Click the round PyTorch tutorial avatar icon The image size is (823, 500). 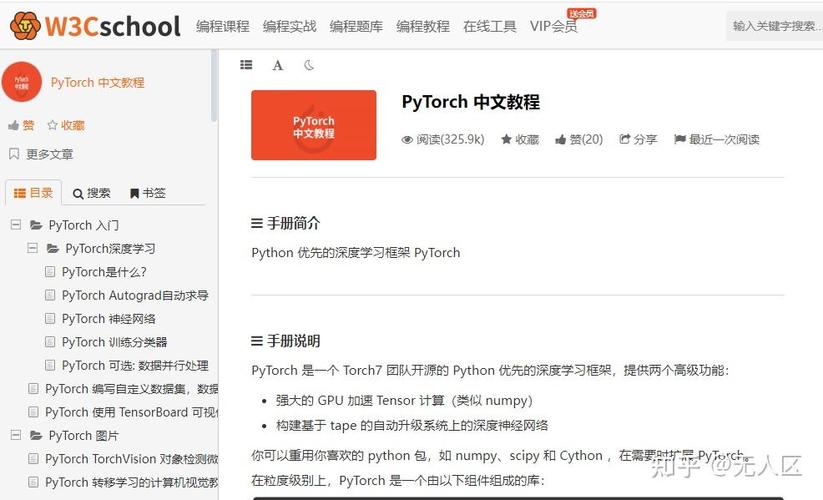[22, 82]
